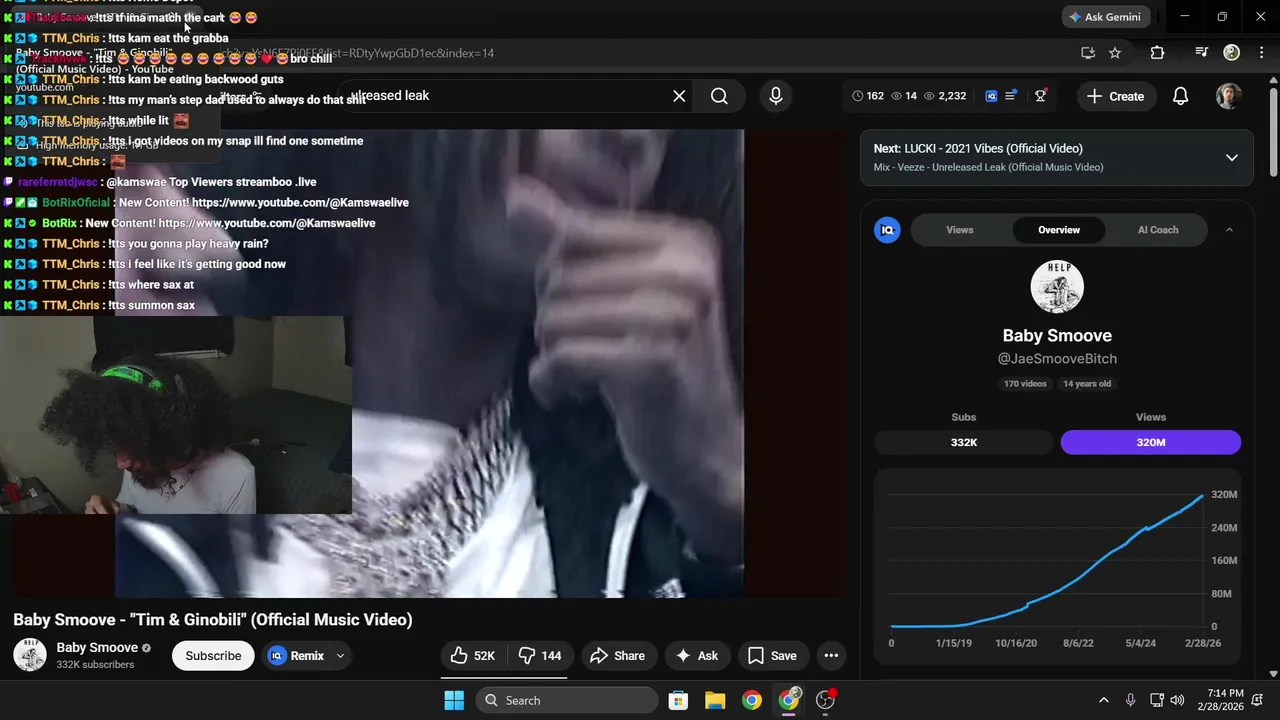Open the trophy icon in the header
The image size is (1280, 720).
pyautogui.click(x=1041, y=96)
